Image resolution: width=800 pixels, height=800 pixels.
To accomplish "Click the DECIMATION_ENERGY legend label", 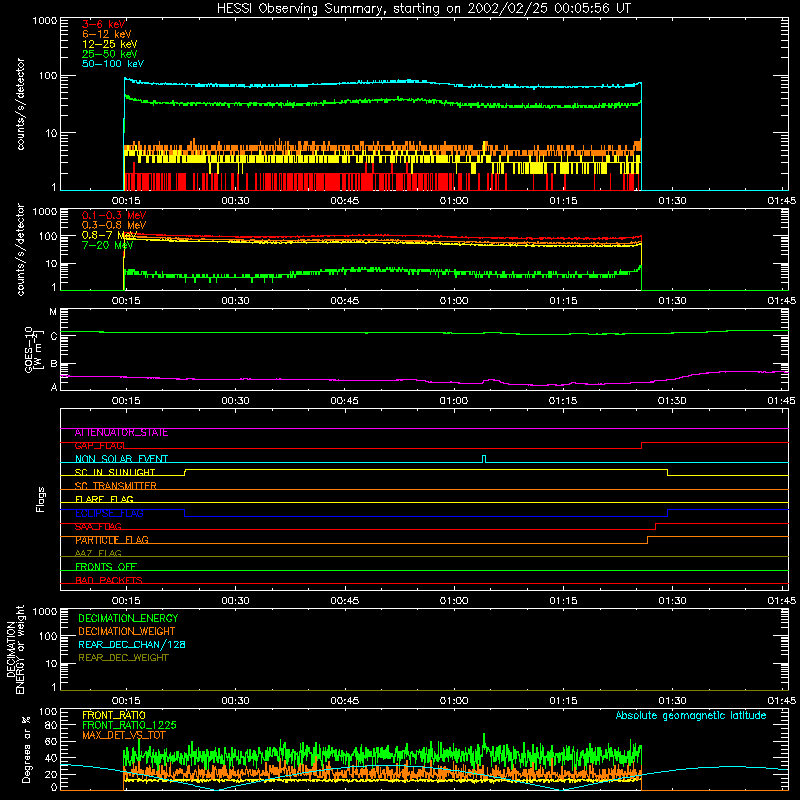I will click(128, 618).
